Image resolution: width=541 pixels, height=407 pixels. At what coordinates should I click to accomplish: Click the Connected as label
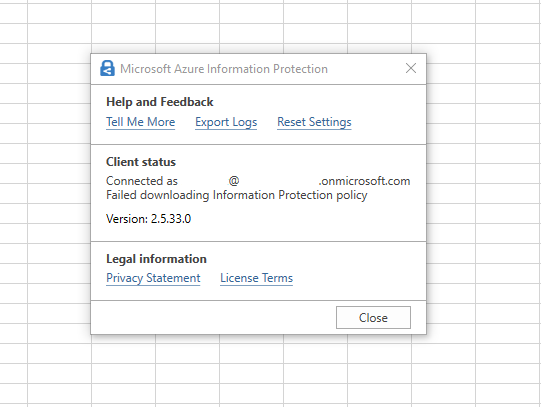point(142,181)
